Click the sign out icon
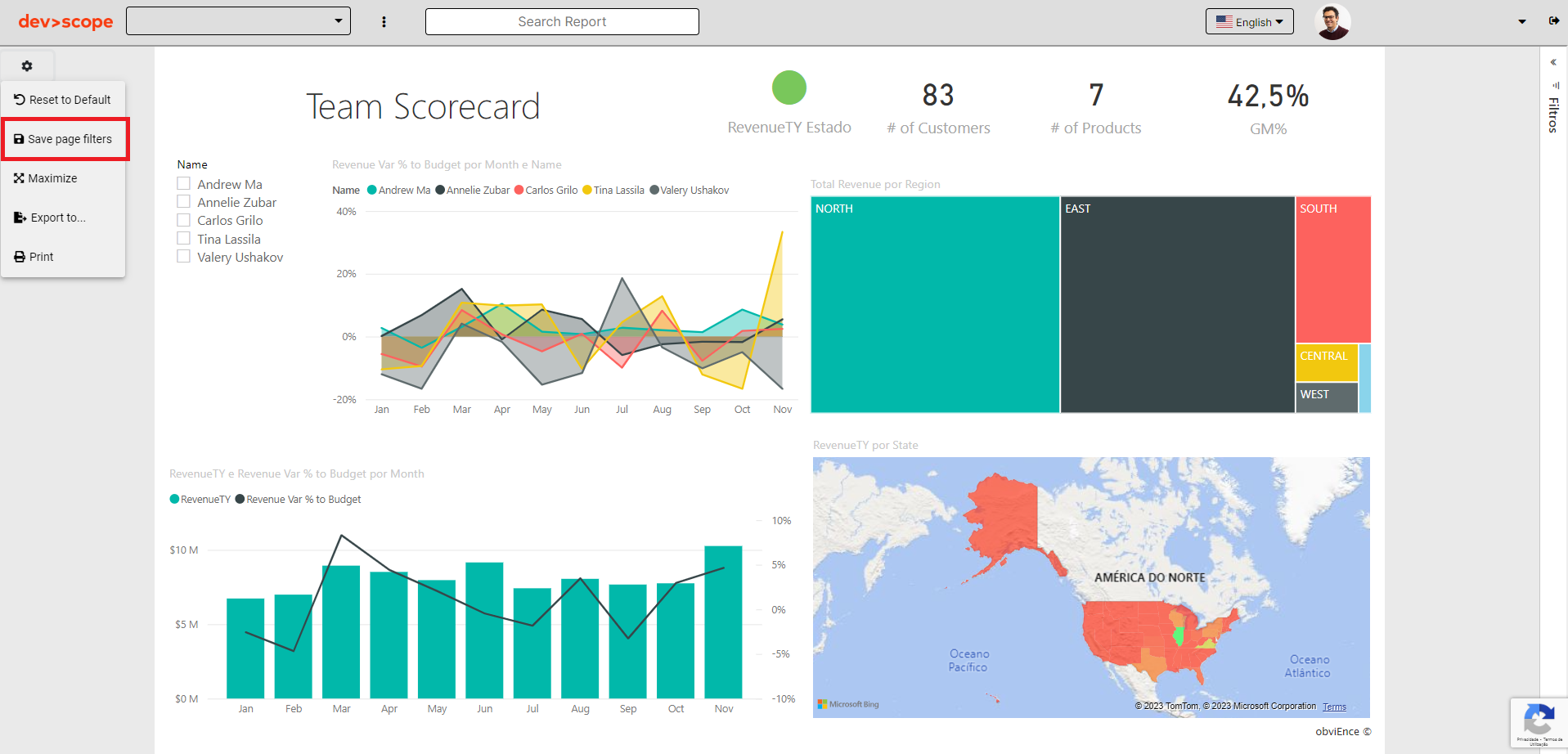 tap(1555, 21)
